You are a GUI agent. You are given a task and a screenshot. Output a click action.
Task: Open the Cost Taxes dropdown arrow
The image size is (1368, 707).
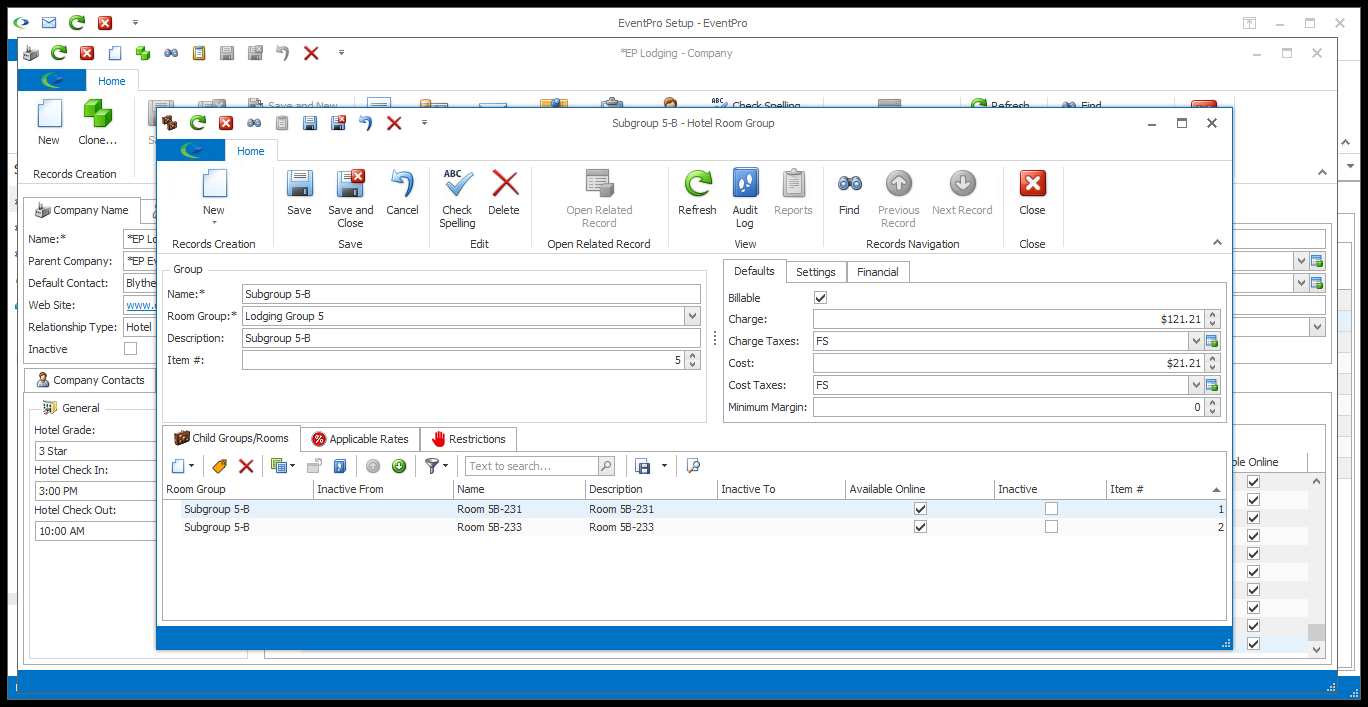(1195, 385)
